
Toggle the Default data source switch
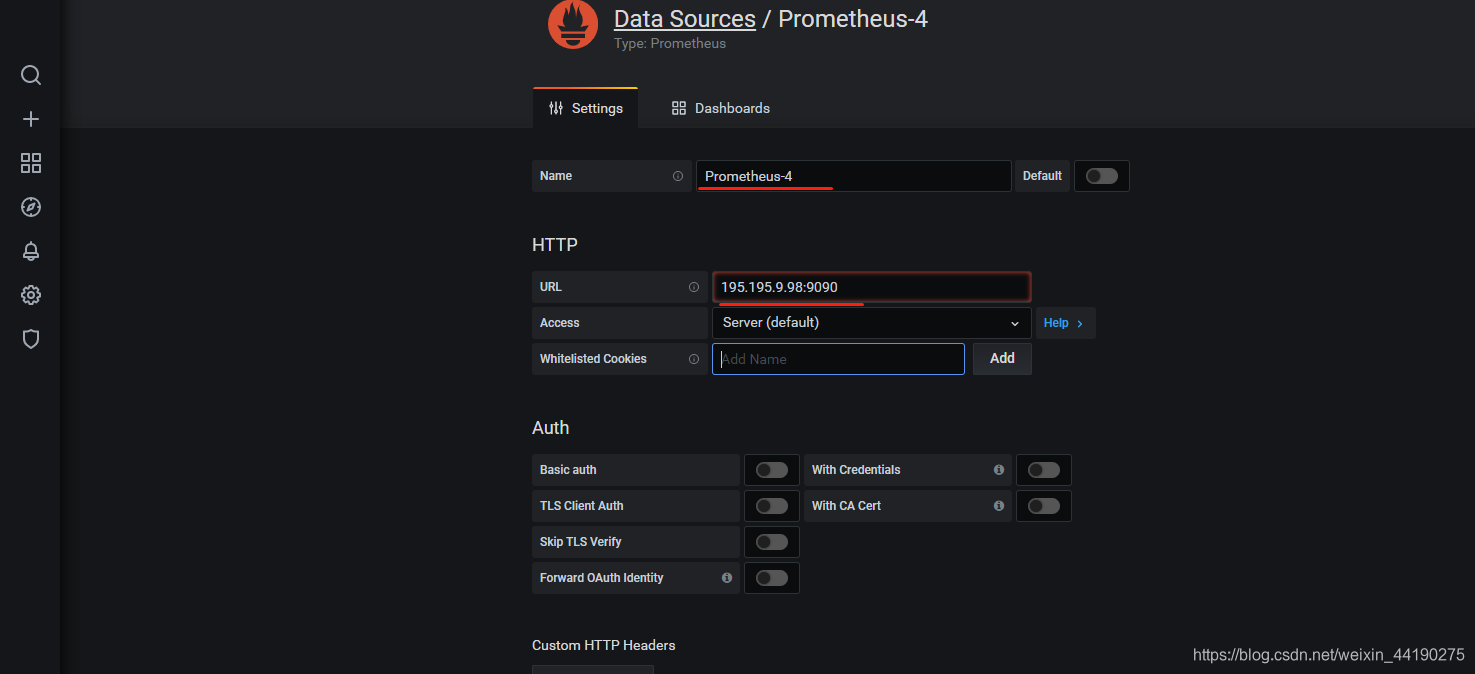[1102, 176]
